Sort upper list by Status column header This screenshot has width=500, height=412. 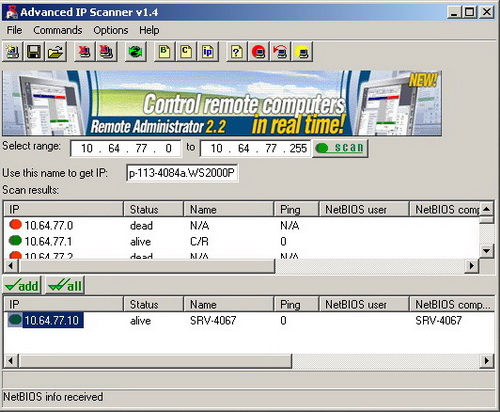tap(154, 209)
